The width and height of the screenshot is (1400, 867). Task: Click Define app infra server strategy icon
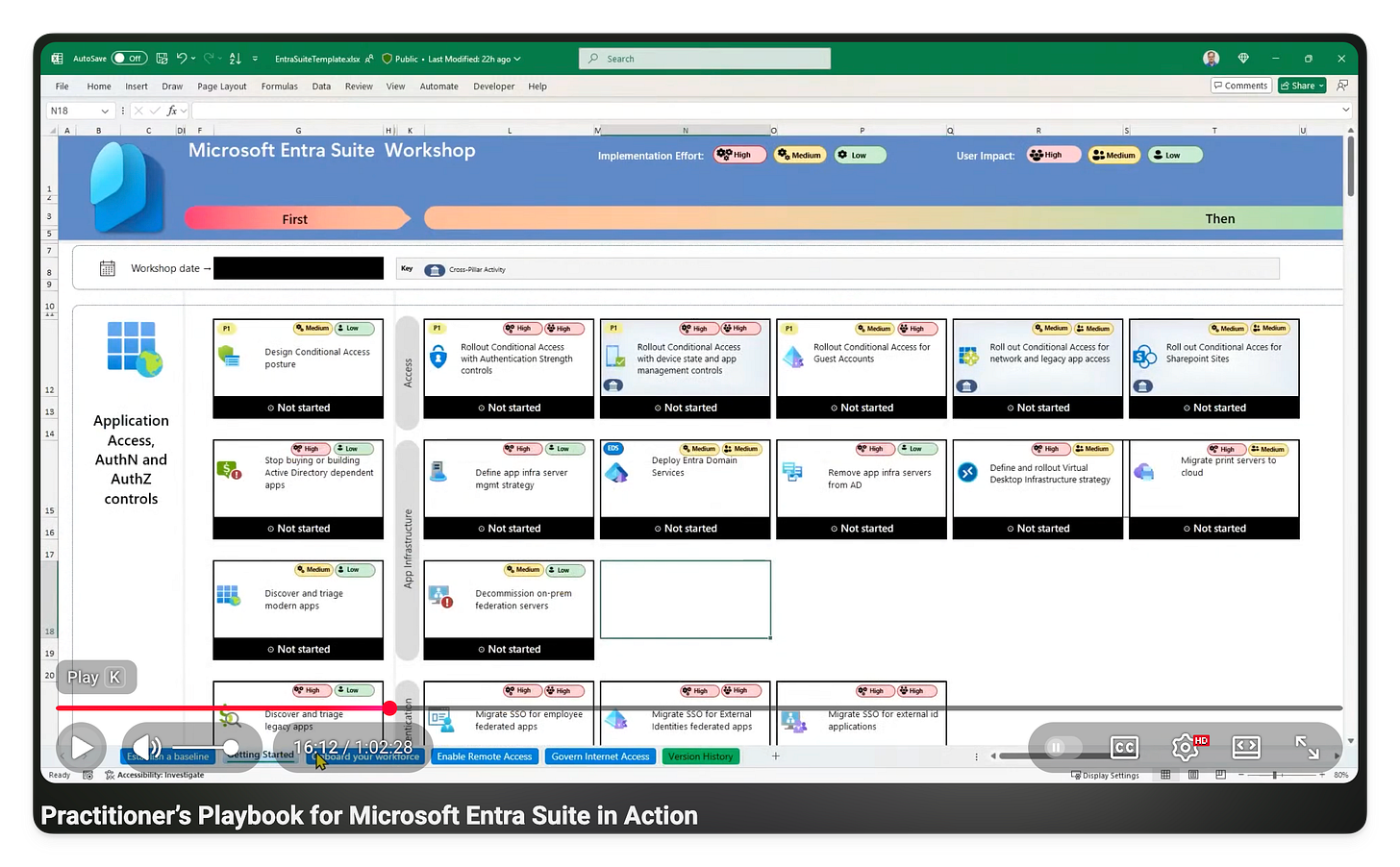click(x=438, y=472)
